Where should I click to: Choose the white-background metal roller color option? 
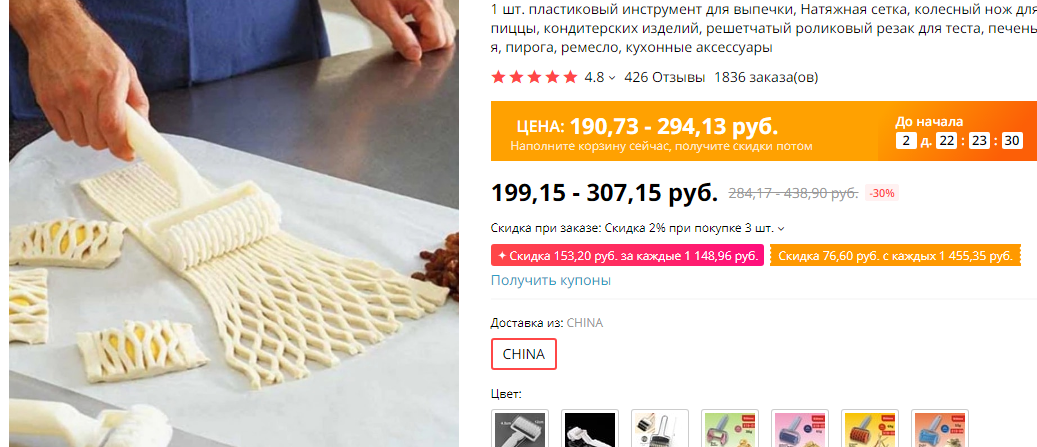pos(659,428)
